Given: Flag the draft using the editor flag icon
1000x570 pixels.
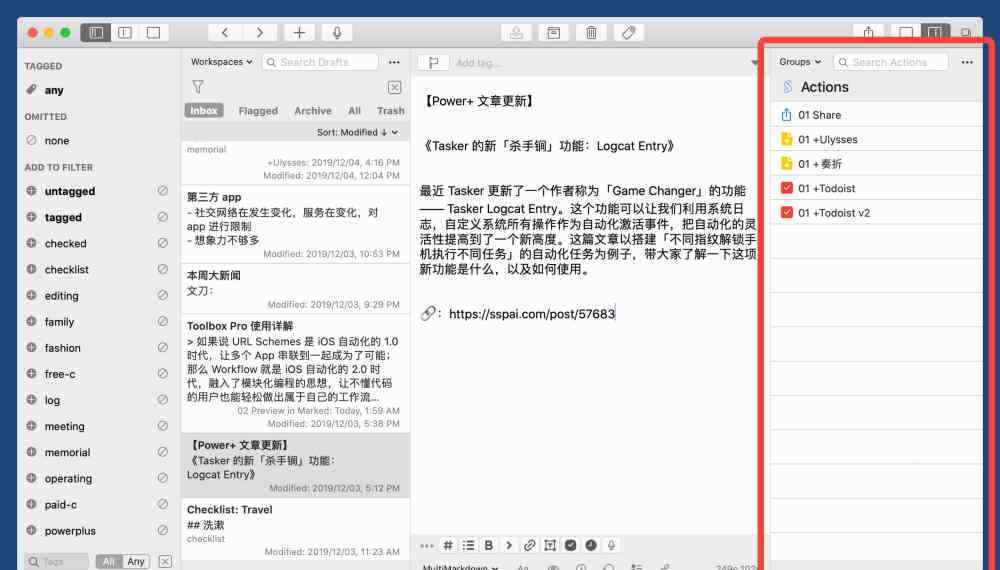Looking at the screenshot, I should [434, 62].
